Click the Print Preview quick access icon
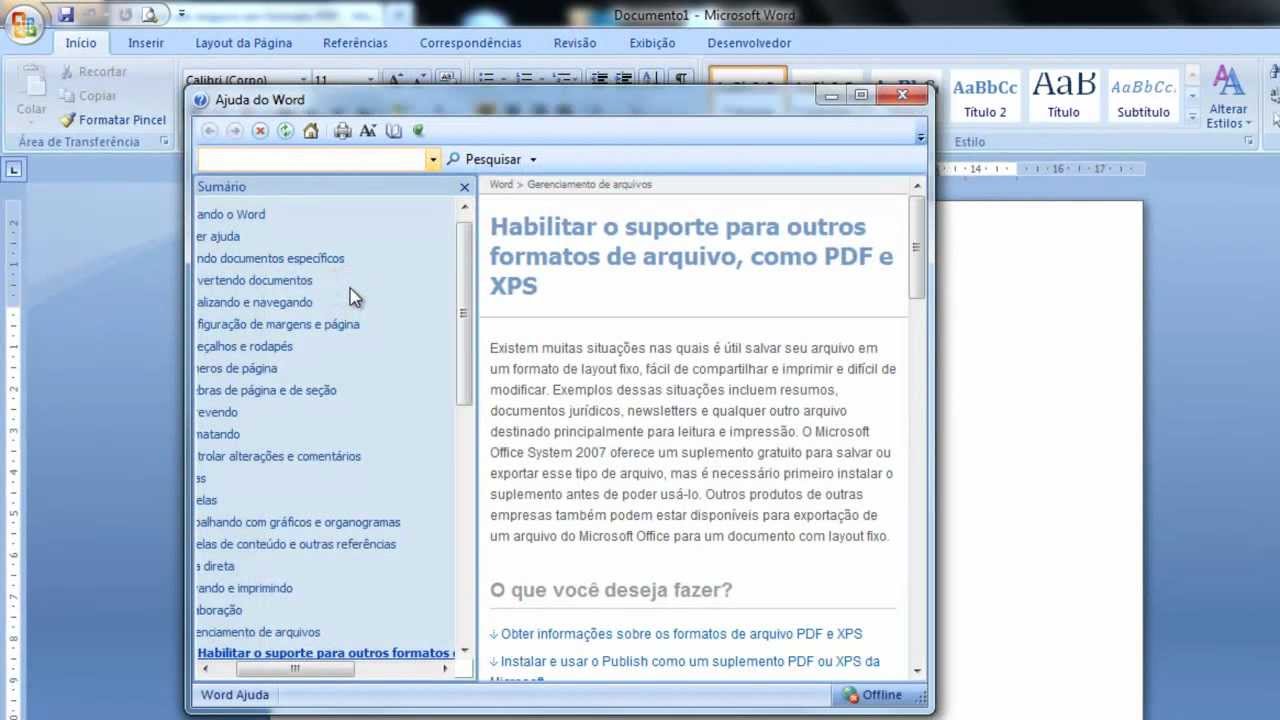The height and width of the screenshot is (720, 1280). coord(150,15)
